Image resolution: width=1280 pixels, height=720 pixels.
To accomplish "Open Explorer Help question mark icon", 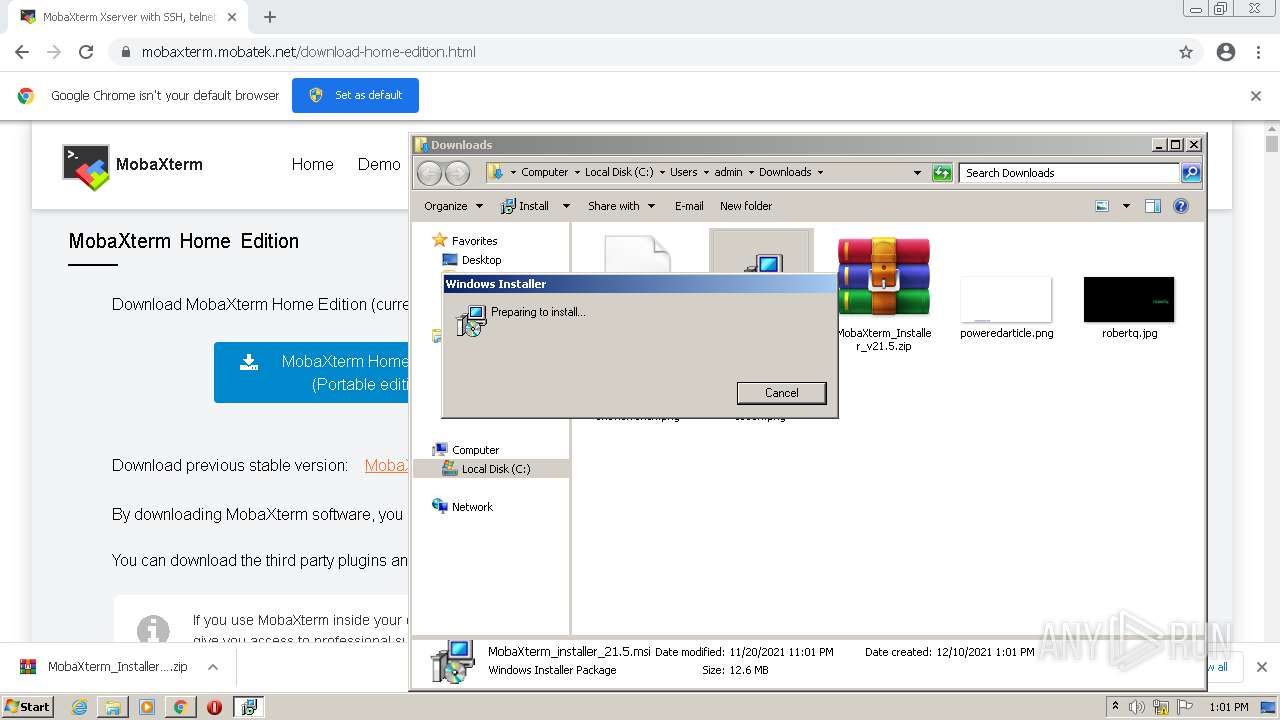I will click(1181, 206).
